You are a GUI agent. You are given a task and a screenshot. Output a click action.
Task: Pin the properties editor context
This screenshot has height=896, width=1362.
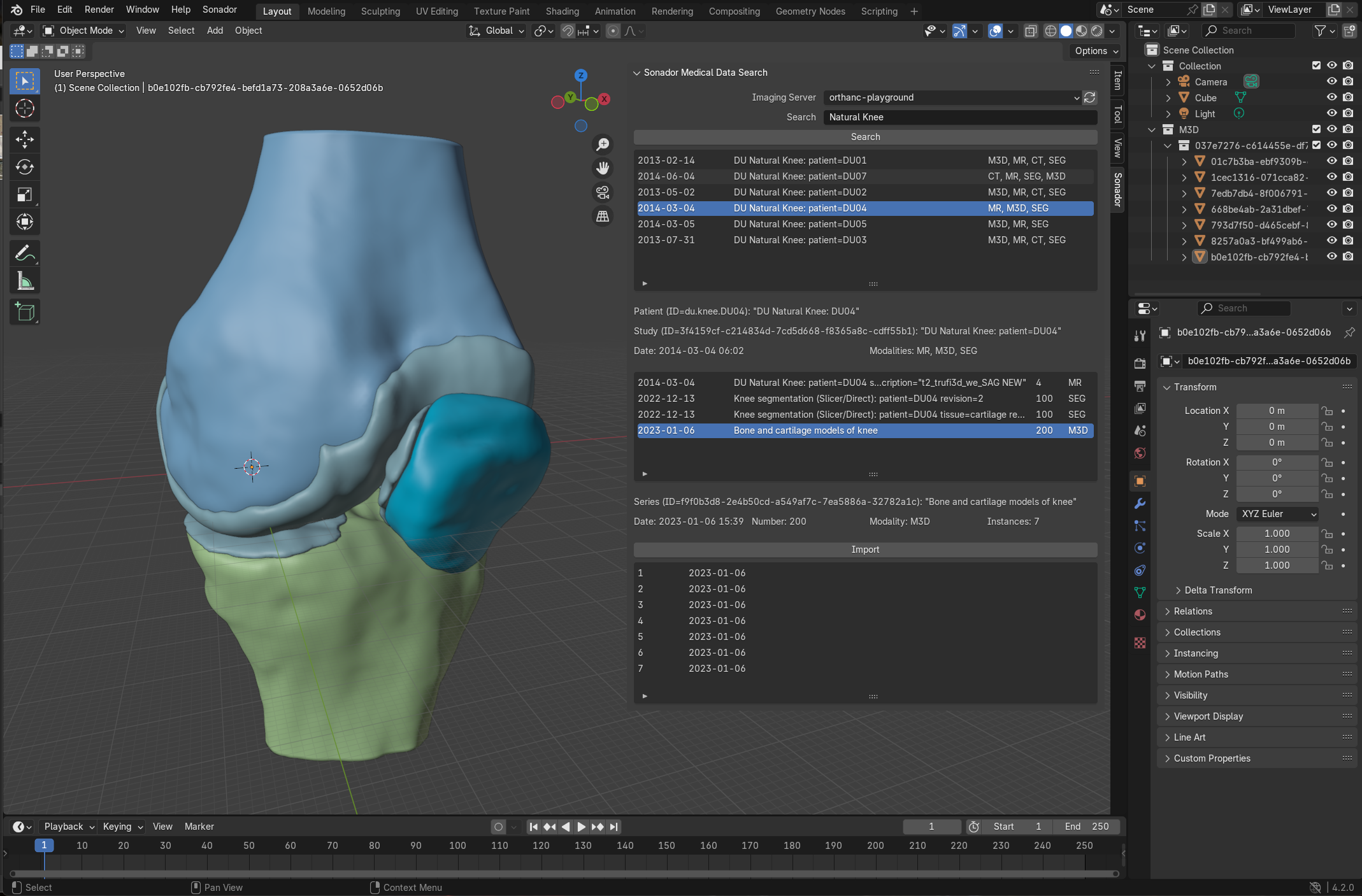pos(1349,332)
